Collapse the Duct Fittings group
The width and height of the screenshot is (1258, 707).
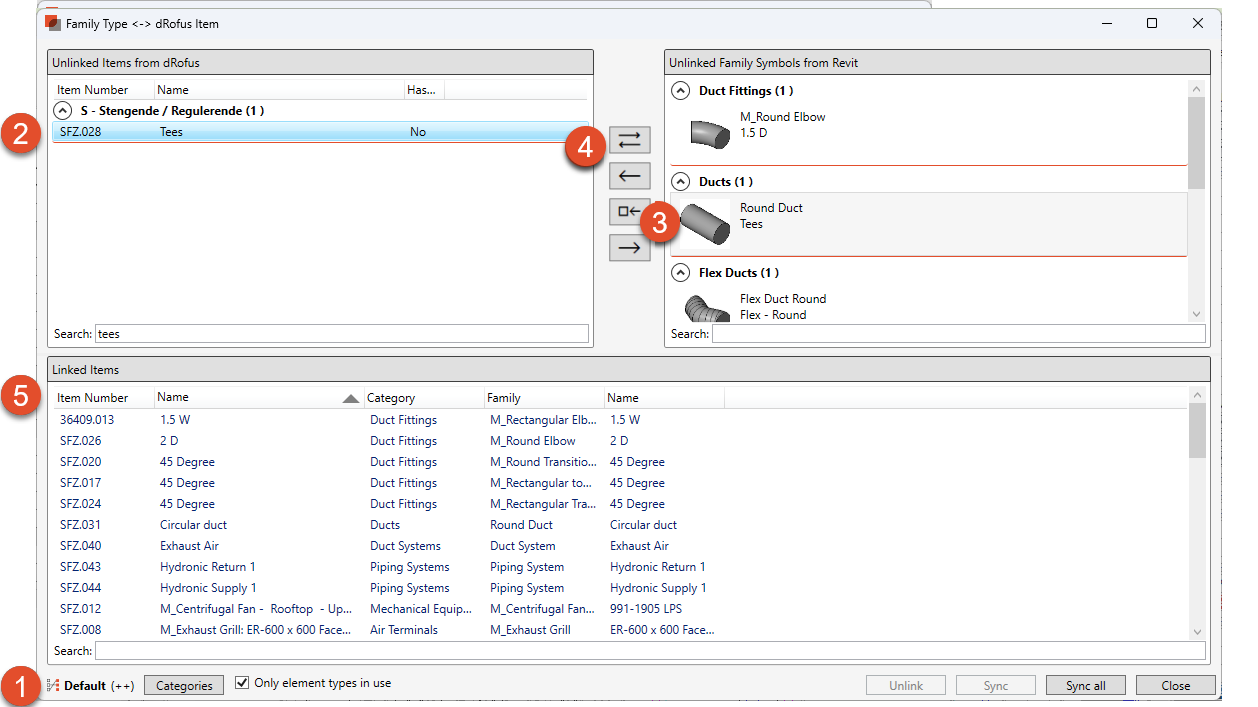coord(681,91)
